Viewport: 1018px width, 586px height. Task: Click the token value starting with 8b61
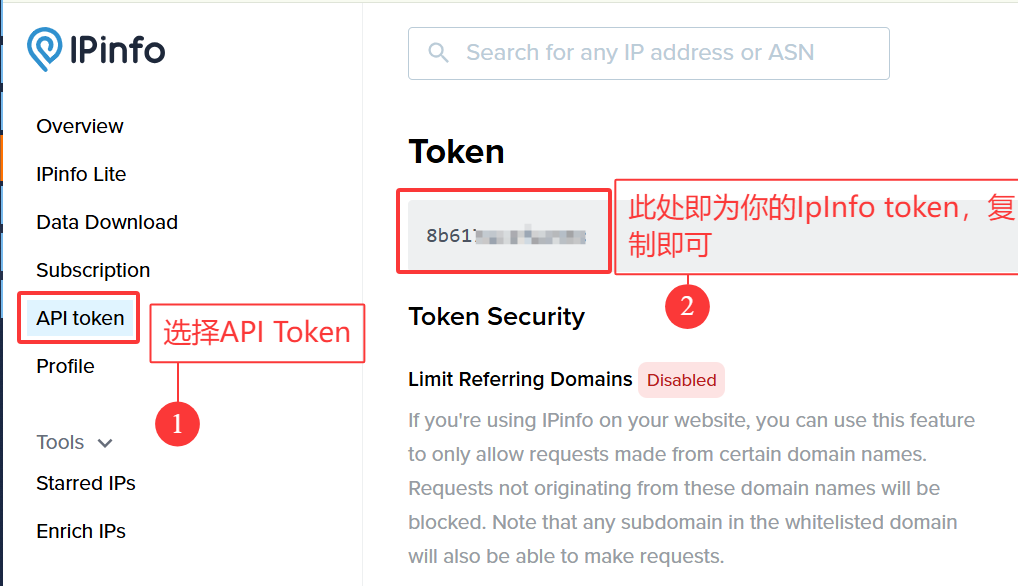(x=505, y=236)
